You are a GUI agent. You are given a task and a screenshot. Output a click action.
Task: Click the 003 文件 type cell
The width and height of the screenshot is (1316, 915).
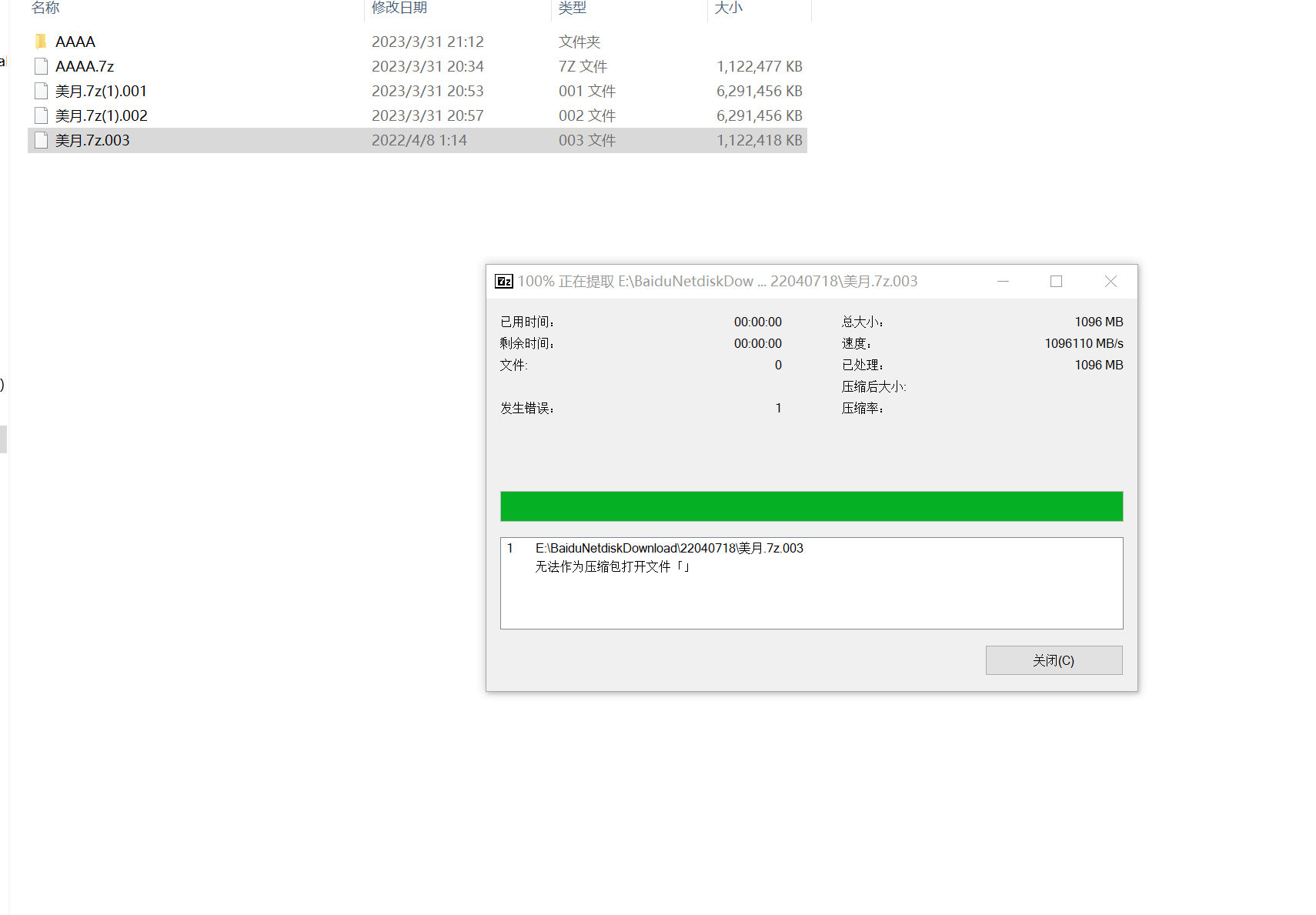point(587,140)
